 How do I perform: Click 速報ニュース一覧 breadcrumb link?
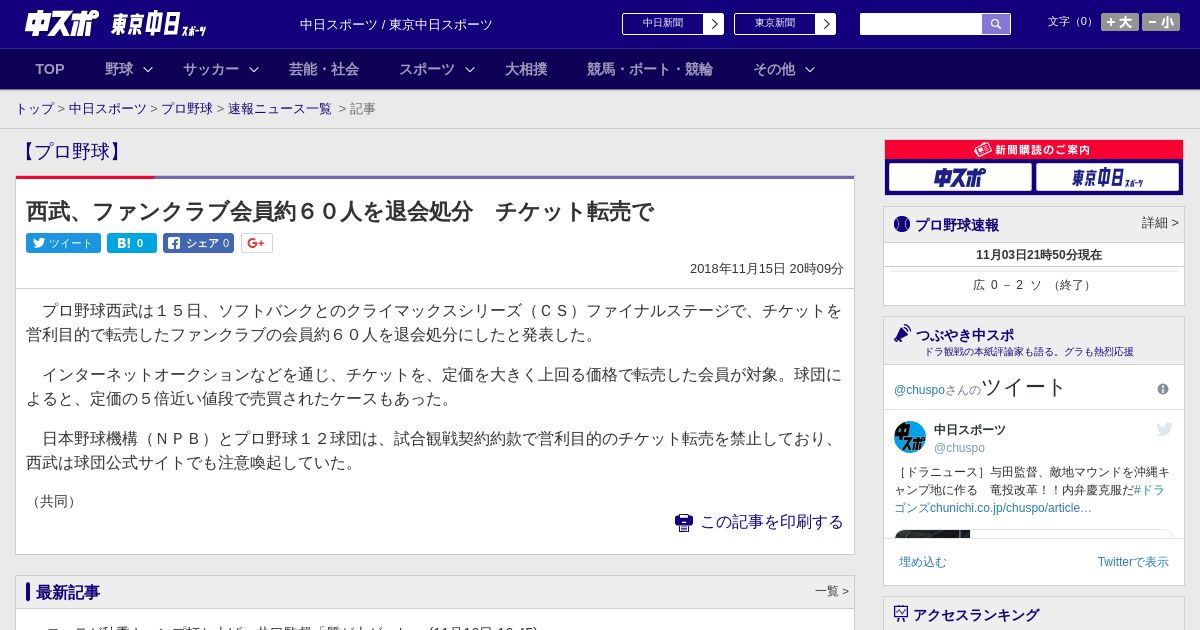coord(280,109)
